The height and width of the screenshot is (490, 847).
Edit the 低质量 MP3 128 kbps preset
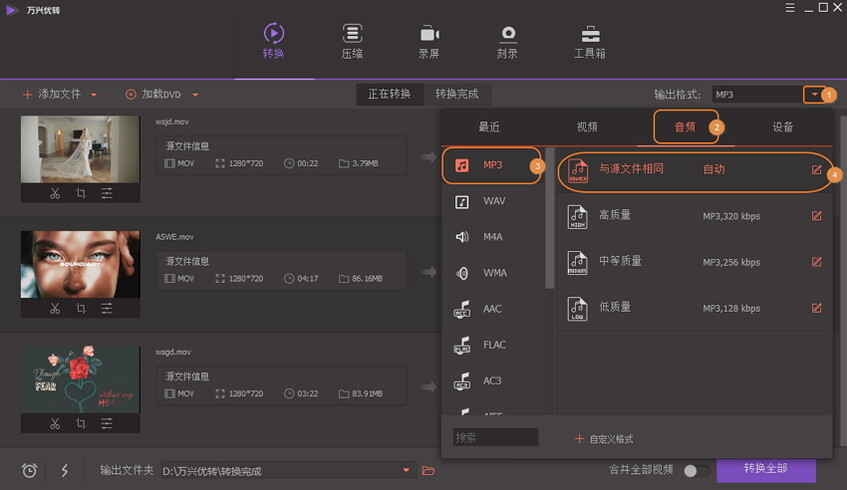(x=816, y=308)
